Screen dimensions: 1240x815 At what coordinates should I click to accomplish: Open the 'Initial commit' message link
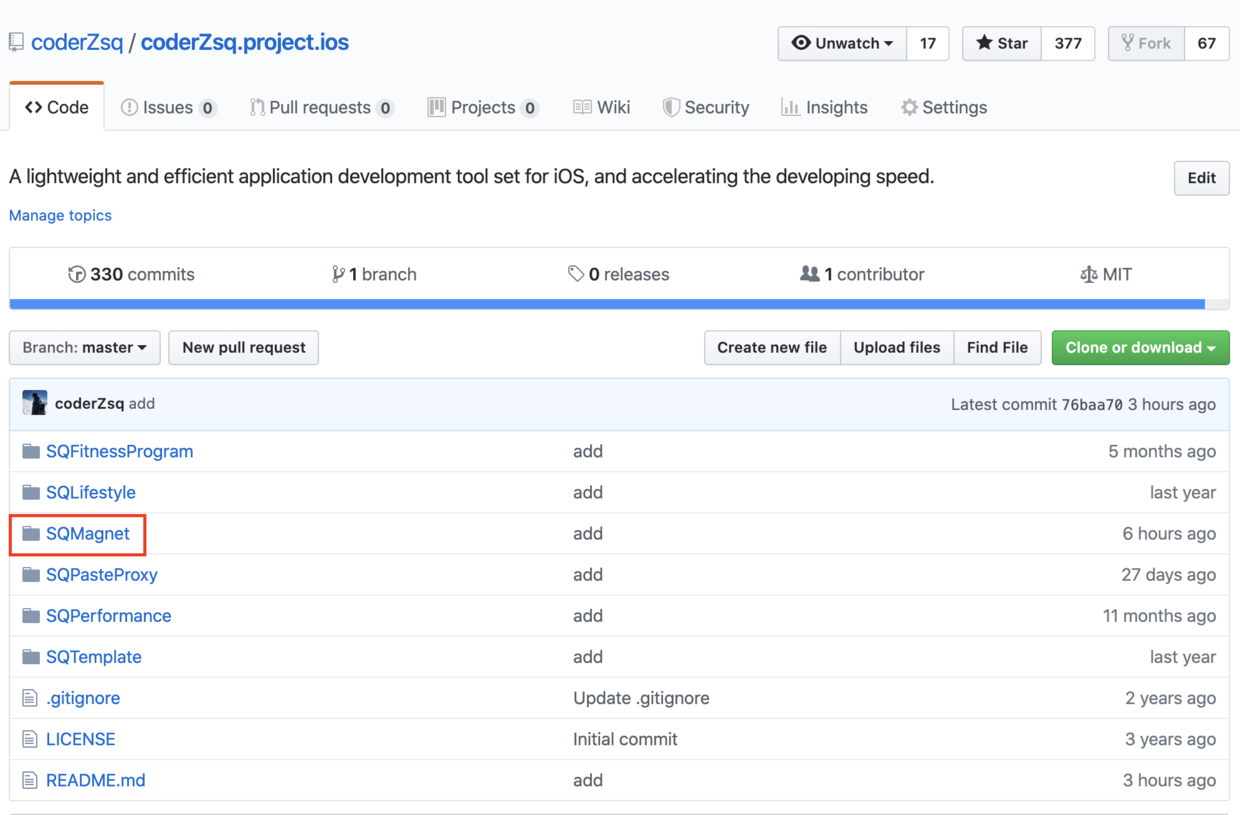(625, 739)
